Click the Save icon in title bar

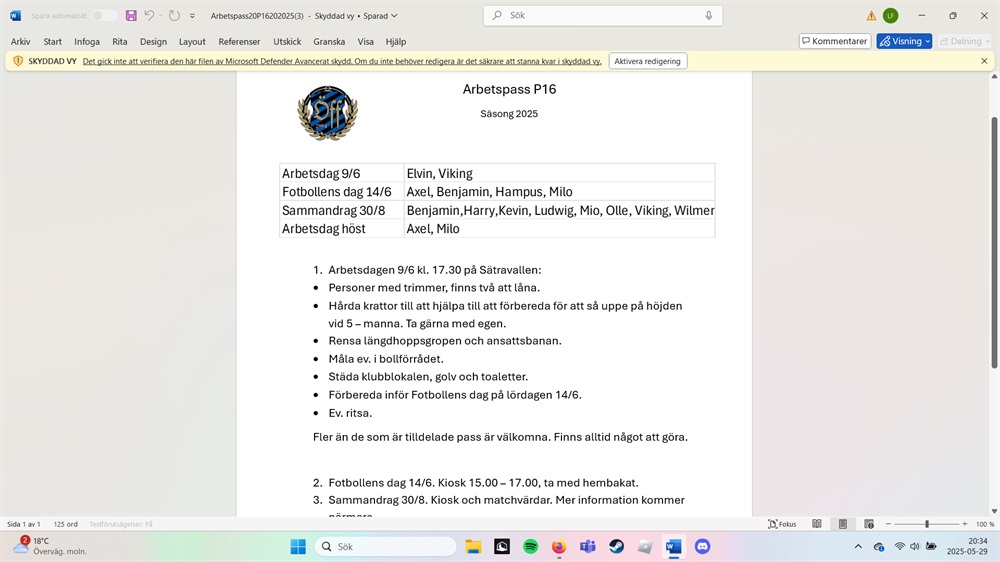[131, 16]
